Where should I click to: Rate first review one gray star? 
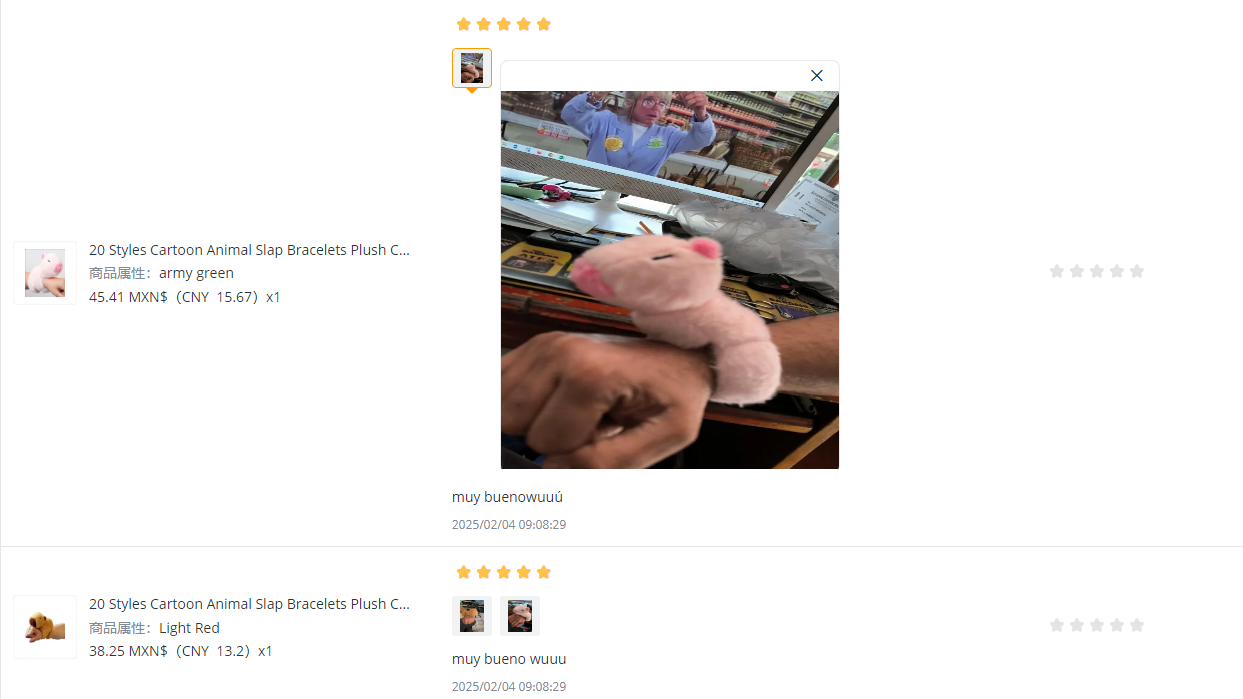1057,271
